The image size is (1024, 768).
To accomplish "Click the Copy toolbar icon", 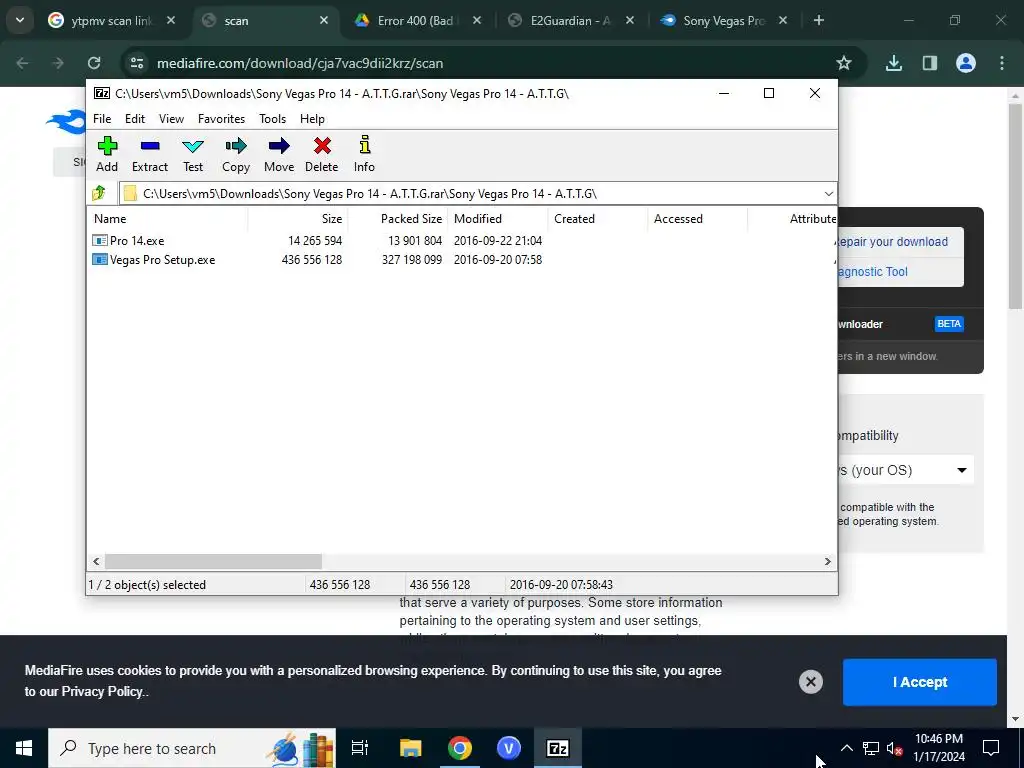I will (x=236, y=154).
